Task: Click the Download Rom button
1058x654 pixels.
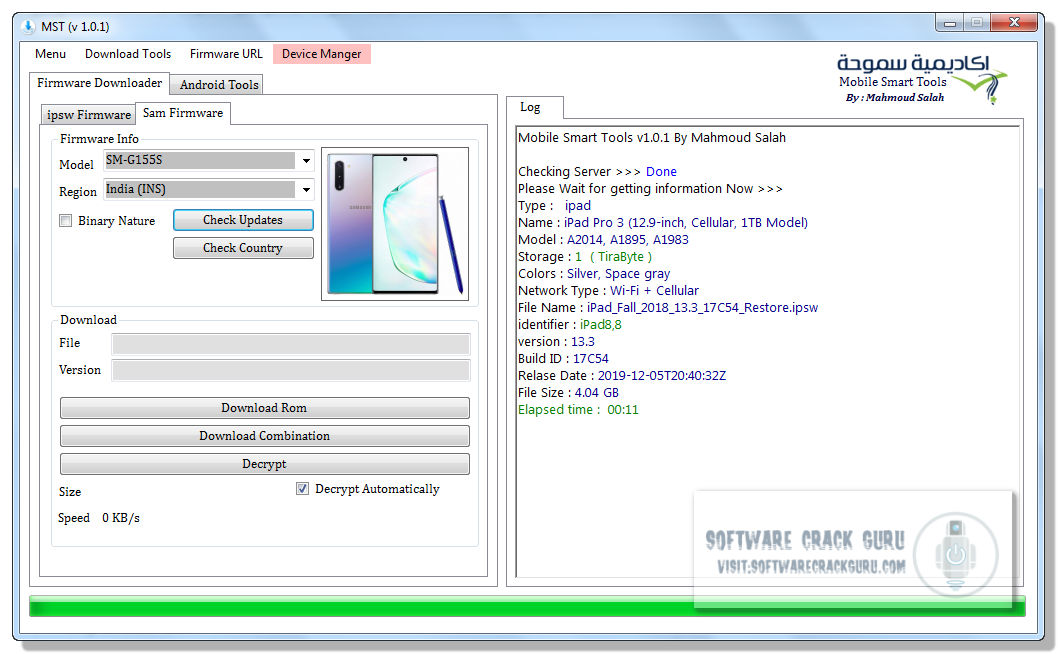Action: pyautogui.click(x=264, y=408)
